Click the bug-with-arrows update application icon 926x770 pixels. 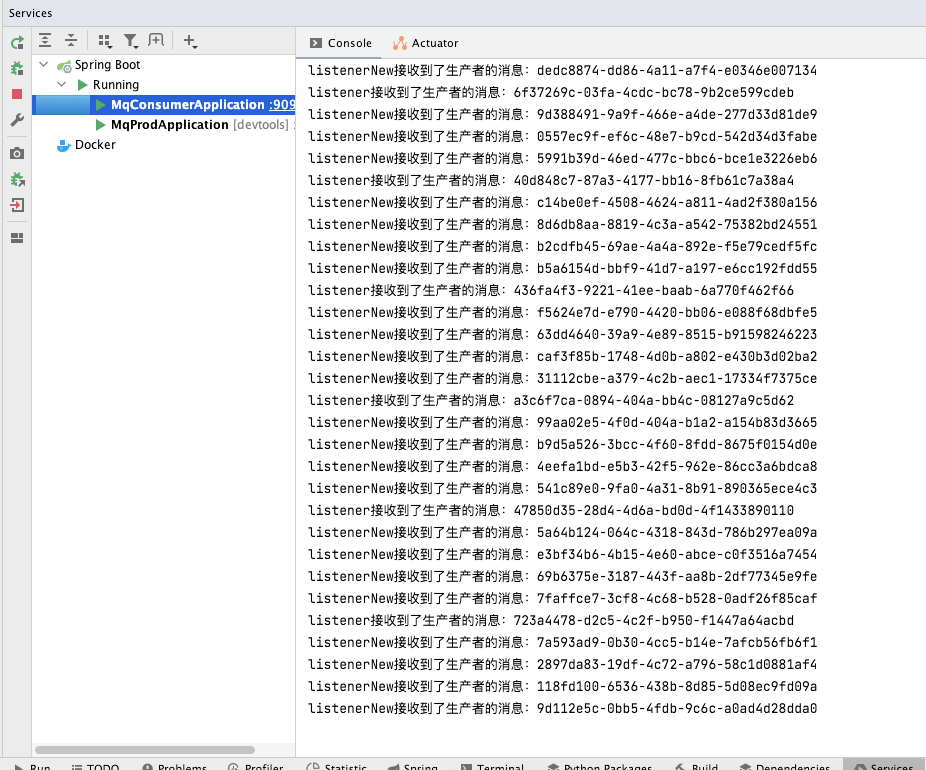(x=17, y=180)
